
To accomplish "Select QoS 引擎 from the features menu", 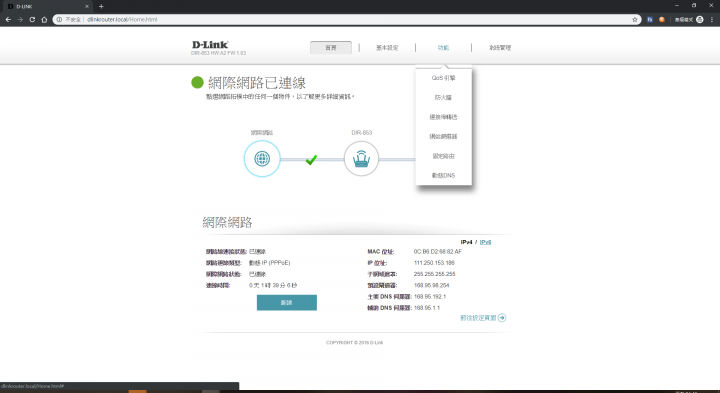I will pyautogui.click(x=444, y=78).
